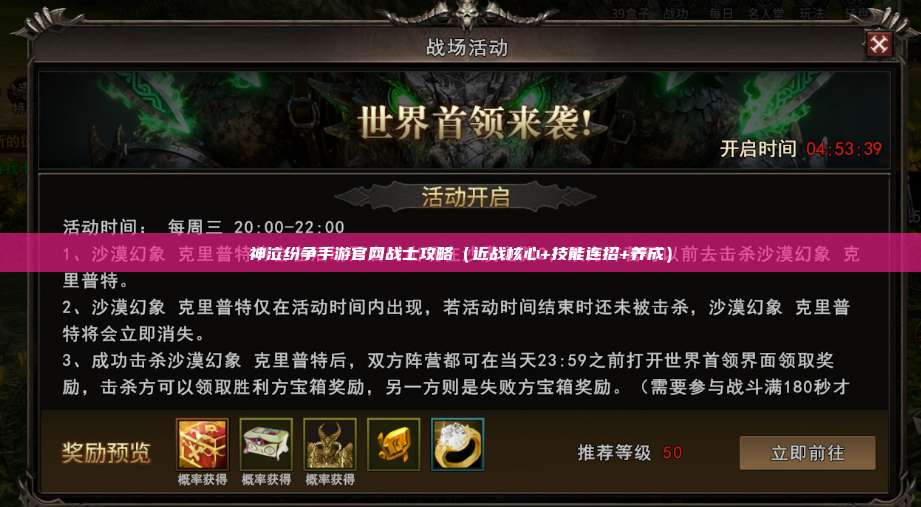This screenshot has width=921, height=507.
Task: Click the 战场活动 dialog title
Action: (466, 48)
